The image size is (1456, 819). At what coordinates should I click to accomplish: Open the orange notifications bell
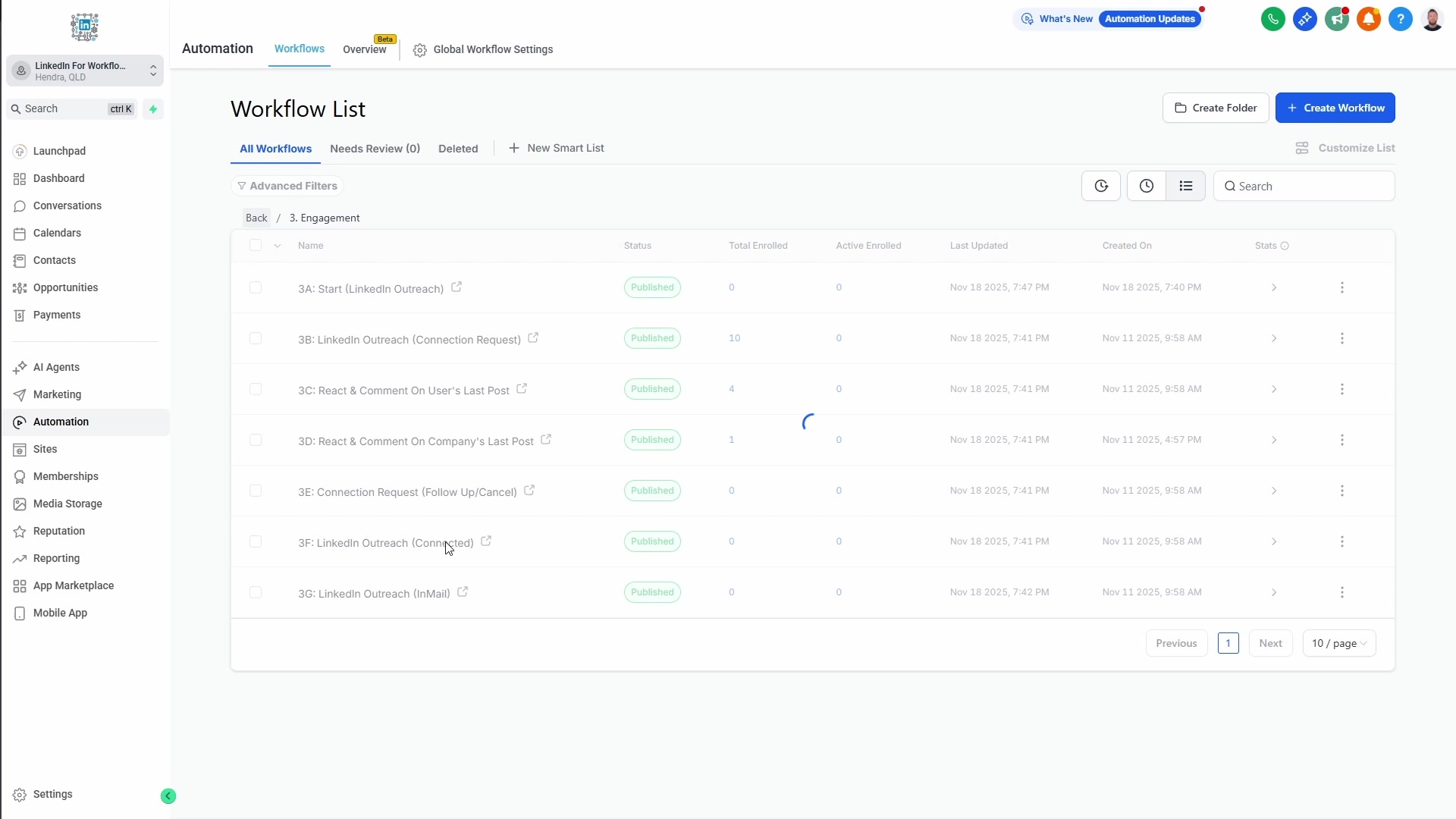(1368, 19)
